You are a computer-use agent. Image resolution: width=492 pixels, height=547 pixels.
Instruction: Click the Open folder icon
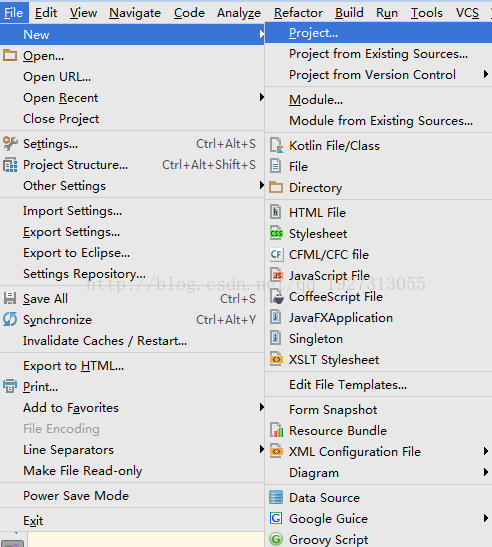pyautogui.click(x=10, y=55)
